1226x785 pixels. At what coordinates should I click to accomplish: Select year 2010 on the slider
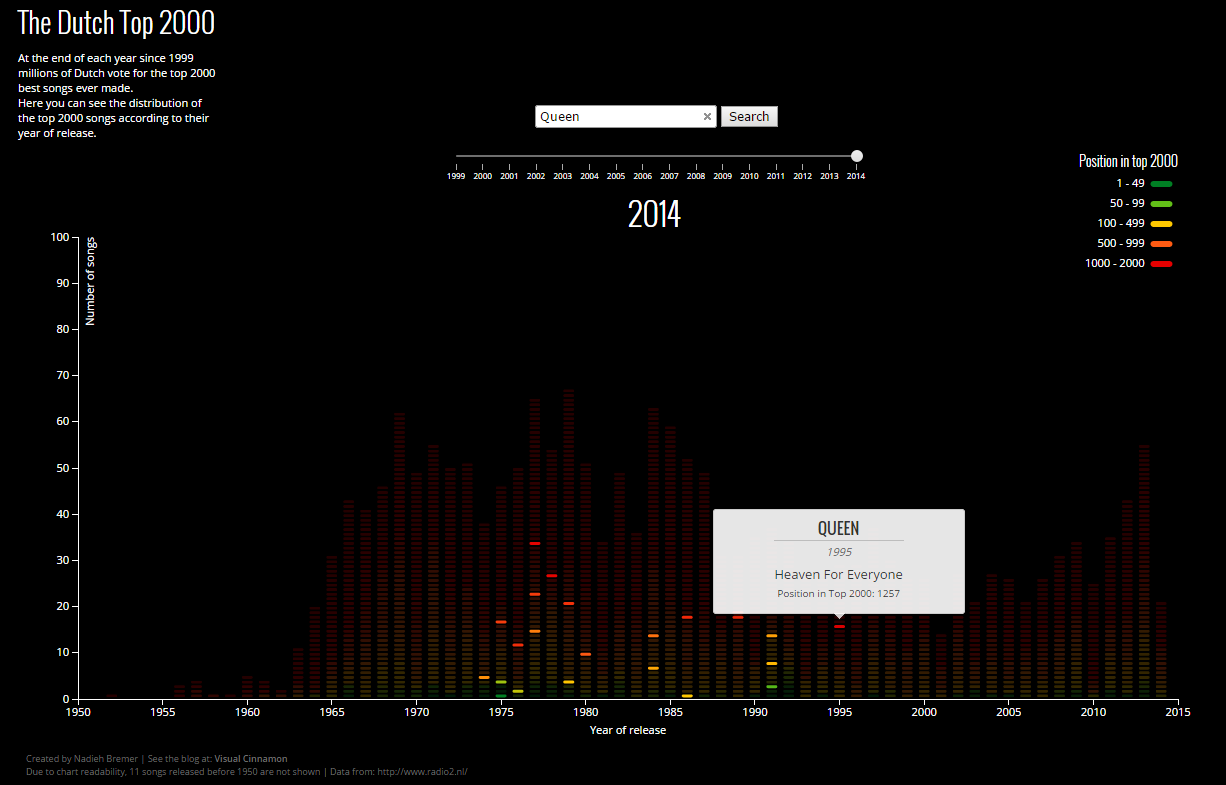click(x=750, y=175)
